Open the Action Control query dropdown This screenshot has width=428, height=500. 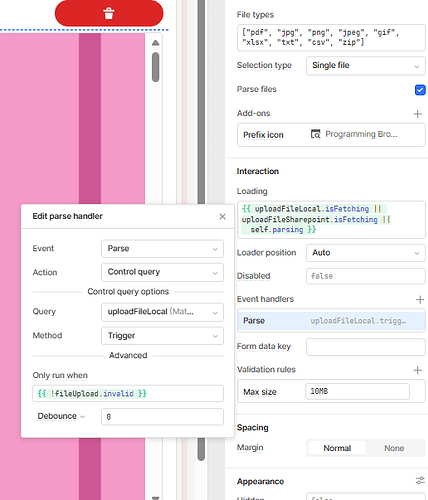pos(162,272)
